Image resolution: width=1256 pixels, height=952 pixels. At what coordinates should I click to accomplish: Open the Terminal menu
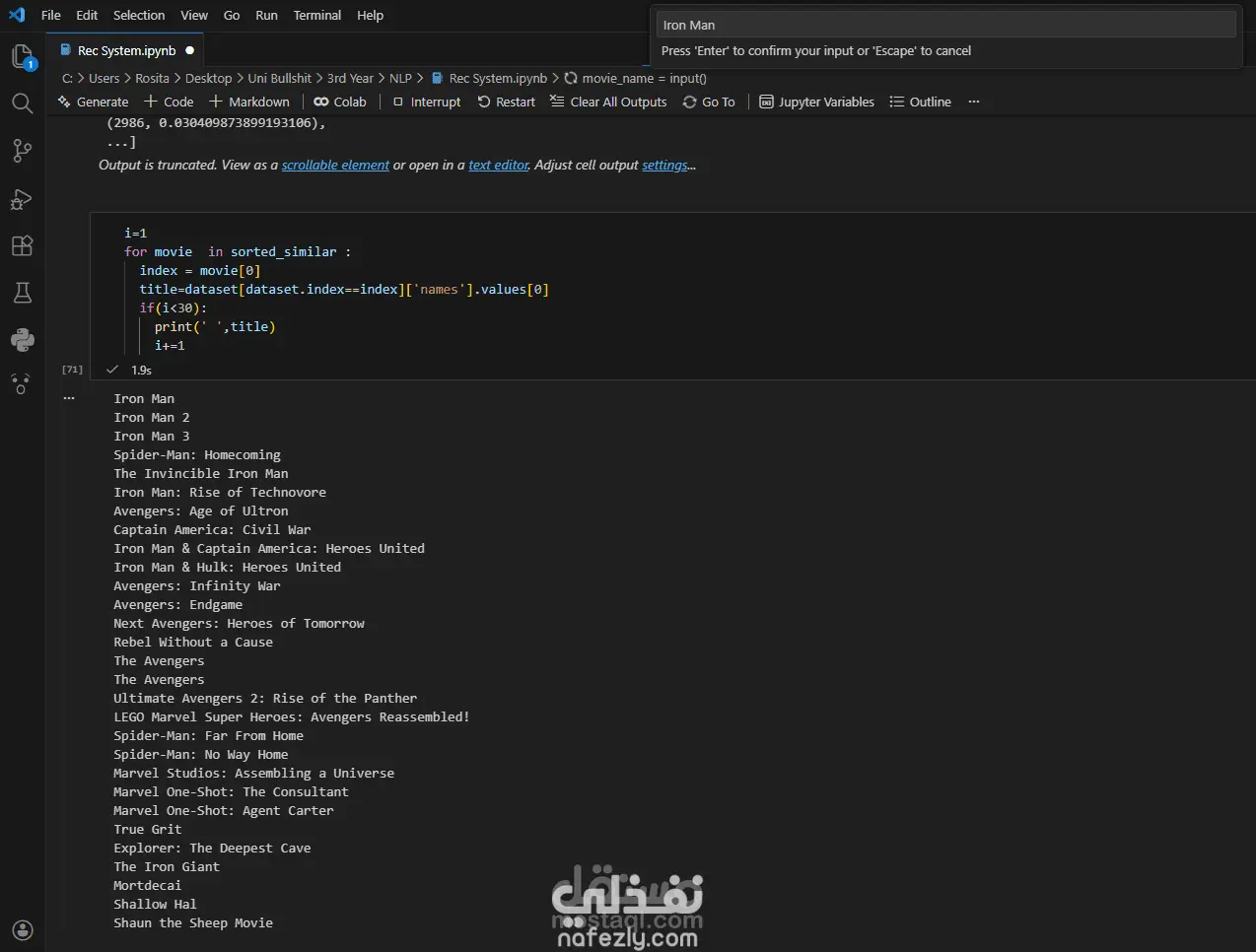click(317, 15)
